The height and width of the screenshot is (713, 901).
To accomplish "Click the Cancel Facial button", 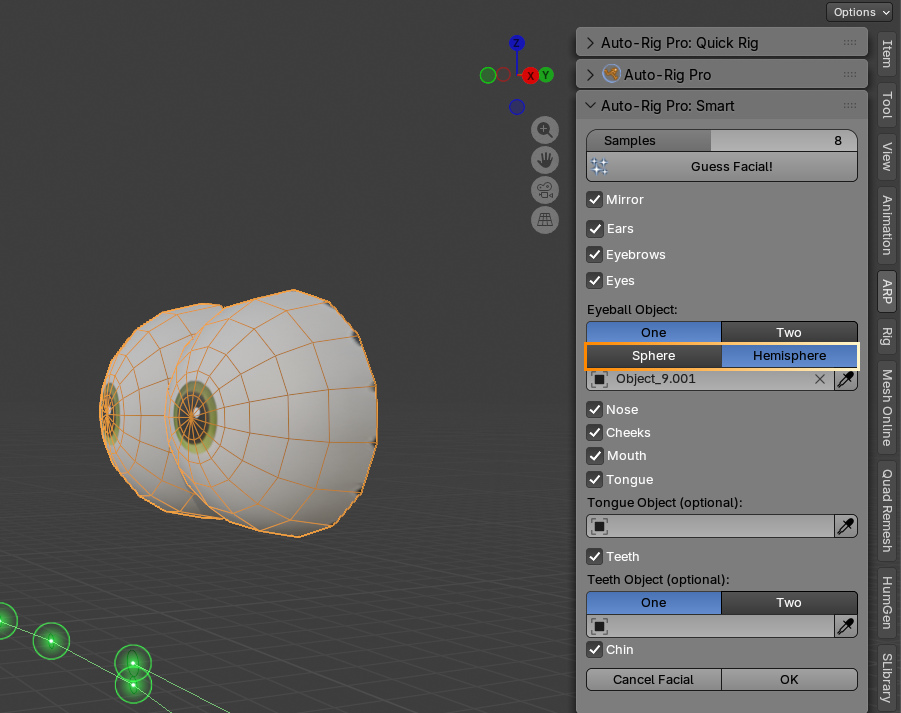I will pyautogui.click(x=653, y=680).
